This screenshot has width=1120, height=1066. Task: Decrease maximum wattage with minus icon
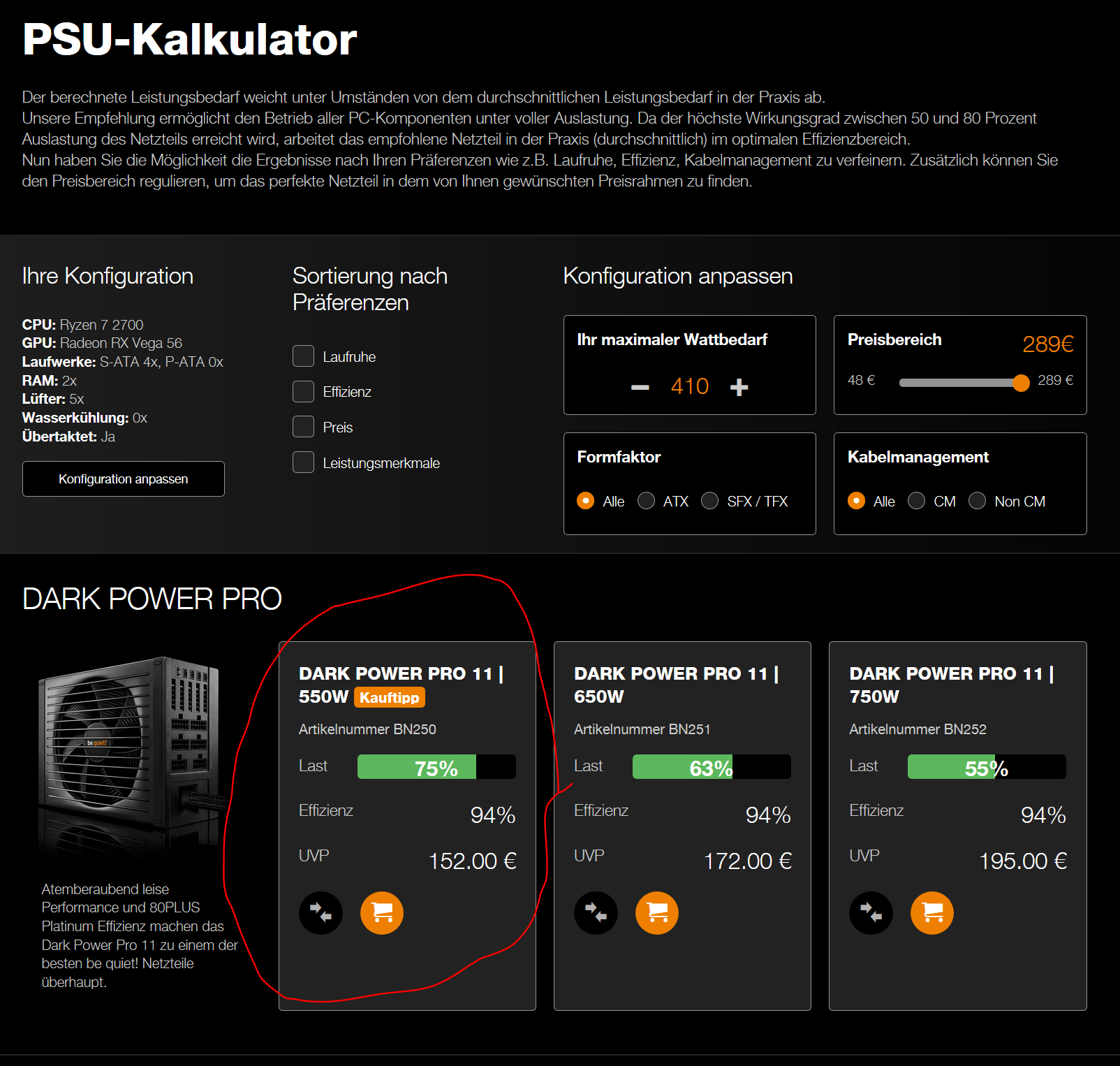(640, 387)
